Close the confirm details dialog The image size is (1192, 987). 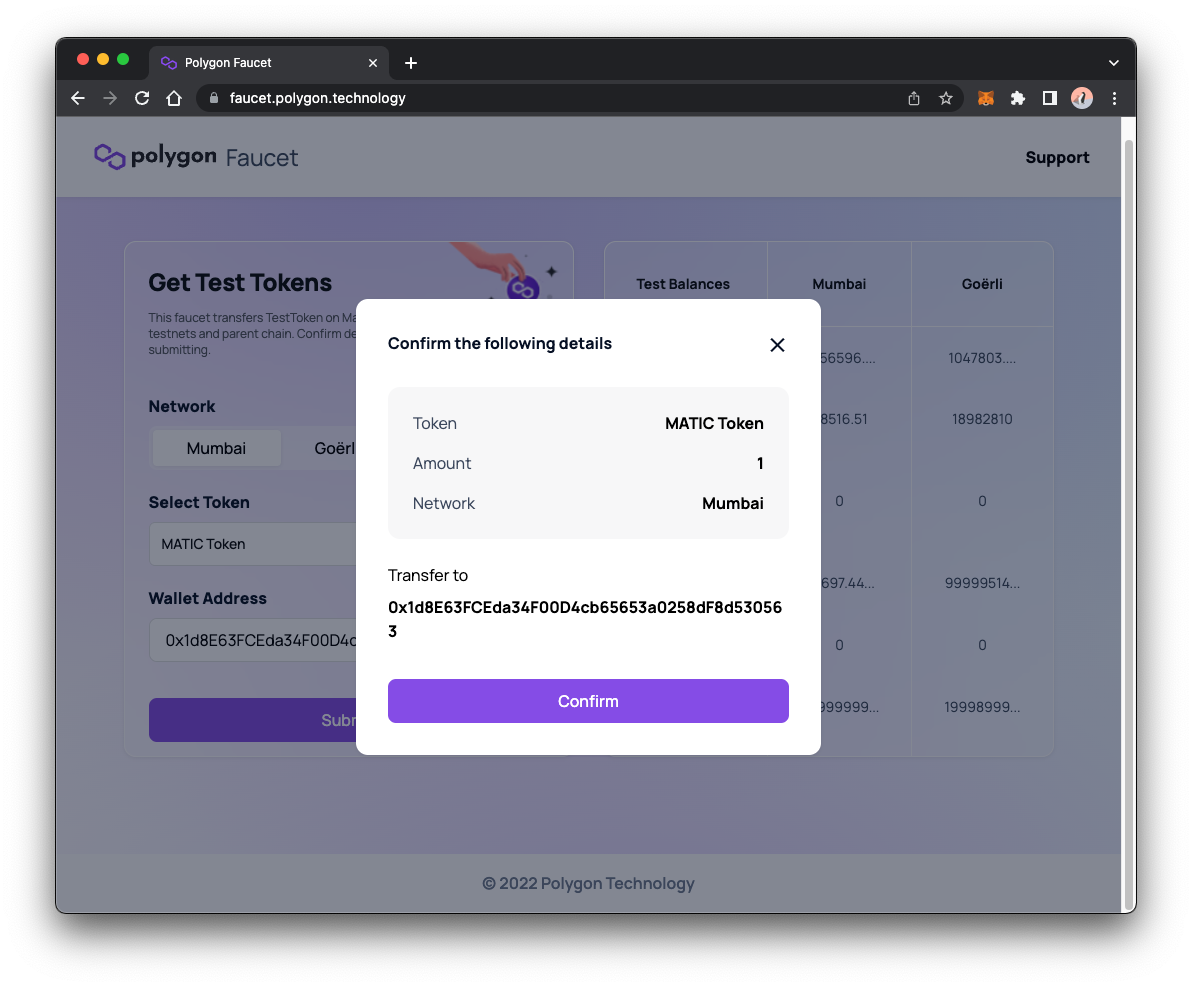[x=776, y=345]
